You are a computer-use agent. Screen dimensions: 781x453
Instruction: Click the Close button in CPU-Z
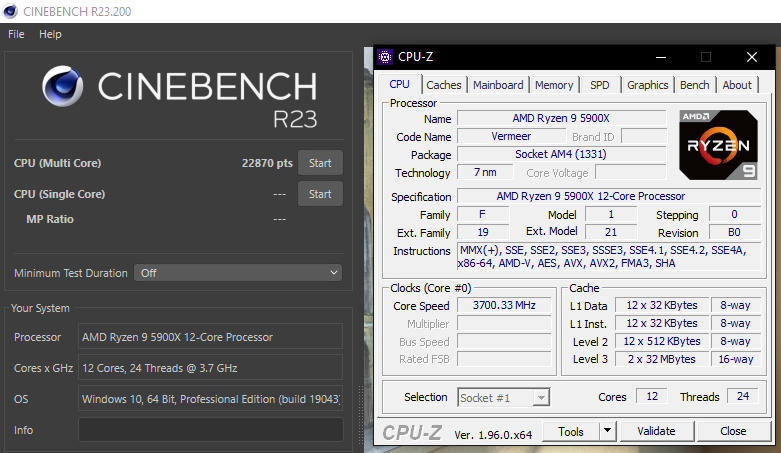(x=733, y=431)
